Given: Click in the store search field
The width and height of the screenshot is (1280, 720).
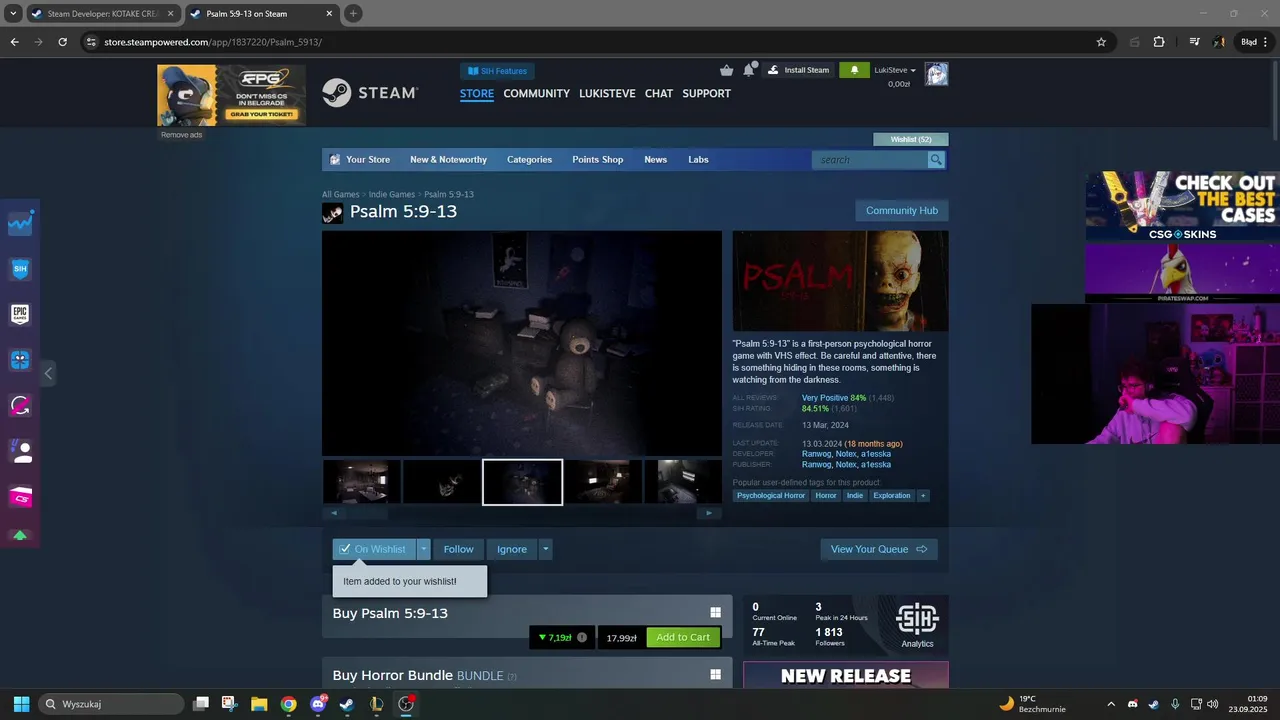Looking at the screenshot, I should pyautogui.click(x=869, y=160).
